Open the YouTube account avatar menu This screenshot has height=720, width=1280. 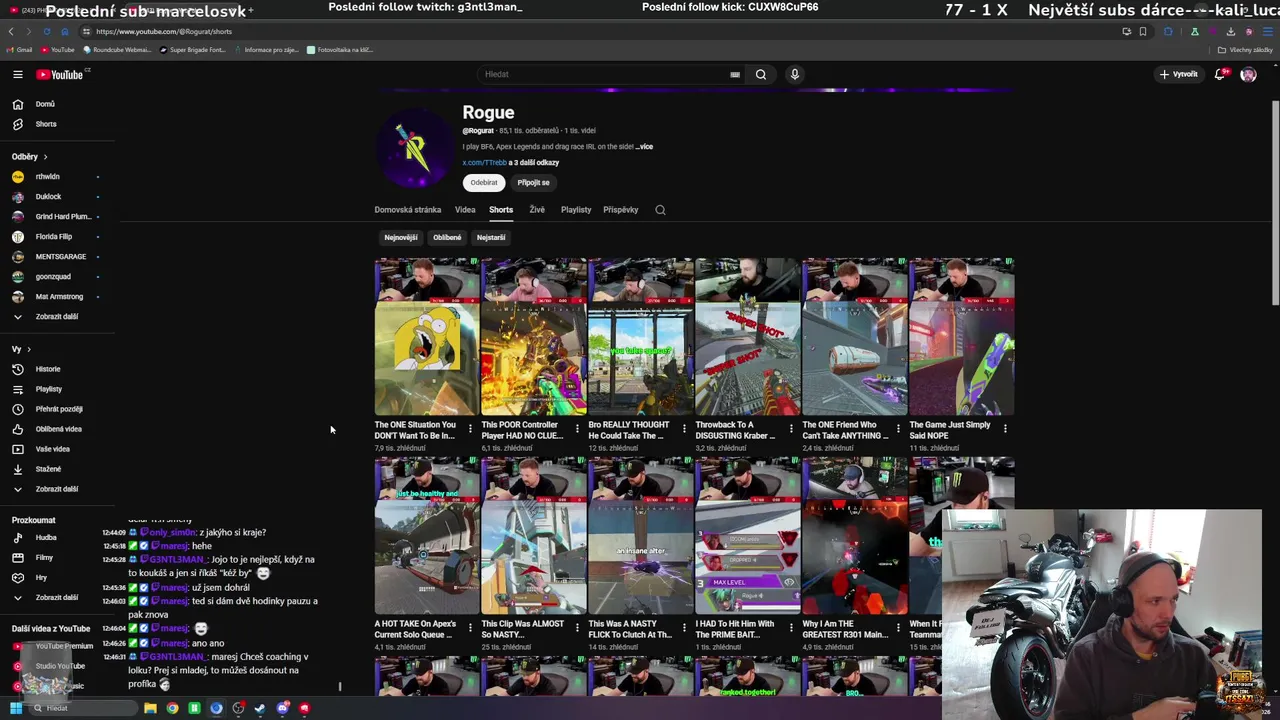[x=1248, y=74]
